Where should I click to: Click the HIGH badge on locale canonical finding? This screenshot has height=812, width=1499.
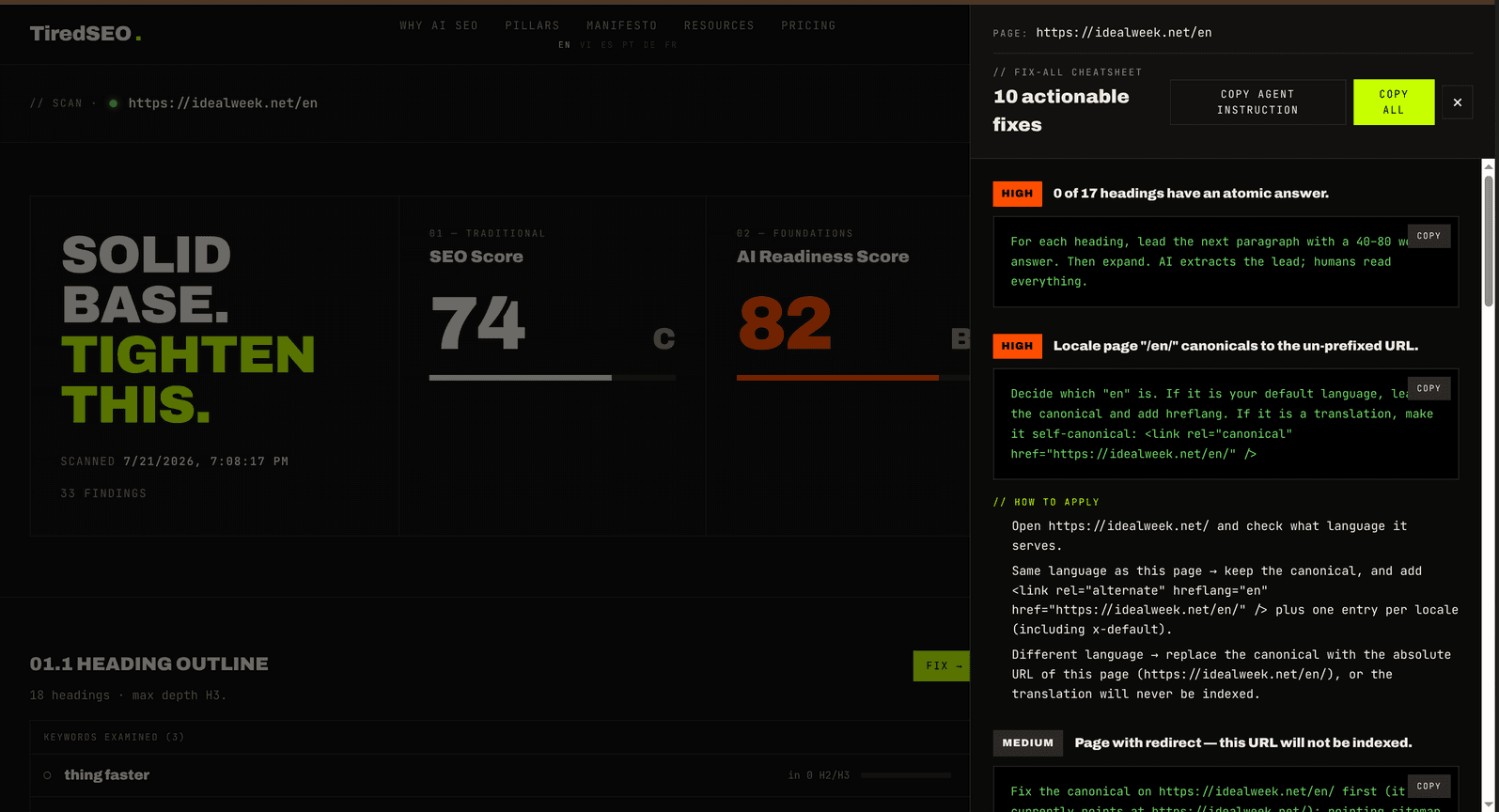pyautogui.click(x=1017, y=346)
